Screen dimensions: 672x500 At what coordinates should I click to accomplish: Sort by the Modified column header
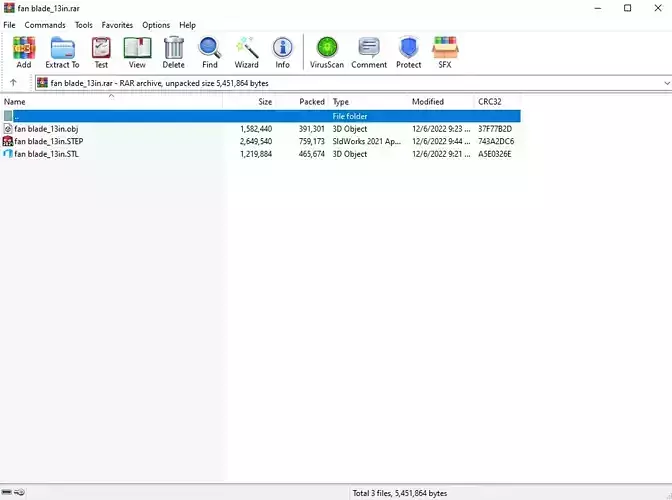tap(441, 102)
